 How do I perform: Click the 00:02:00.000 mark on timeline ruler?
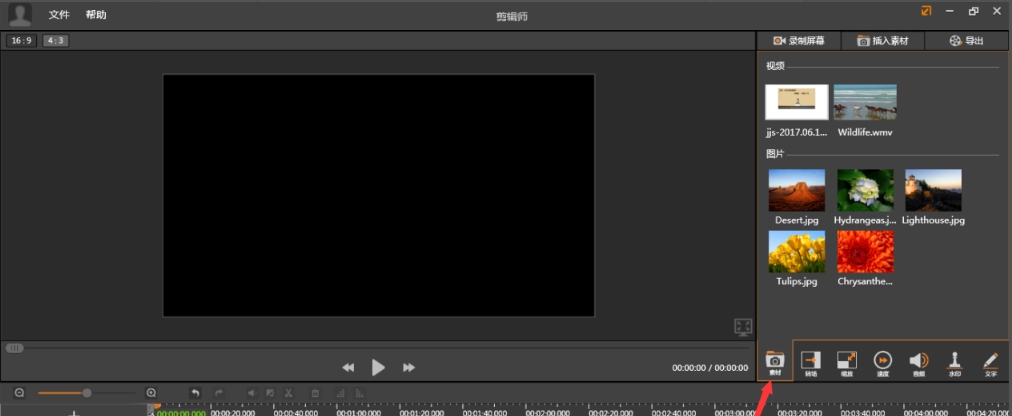click(x=549, y=413)
